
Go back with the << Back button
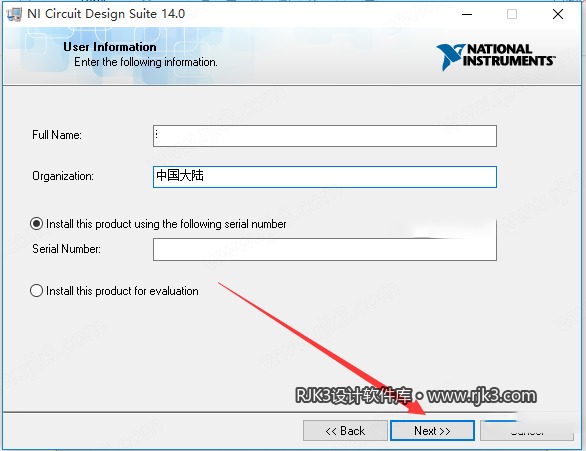tap(345, 430)
